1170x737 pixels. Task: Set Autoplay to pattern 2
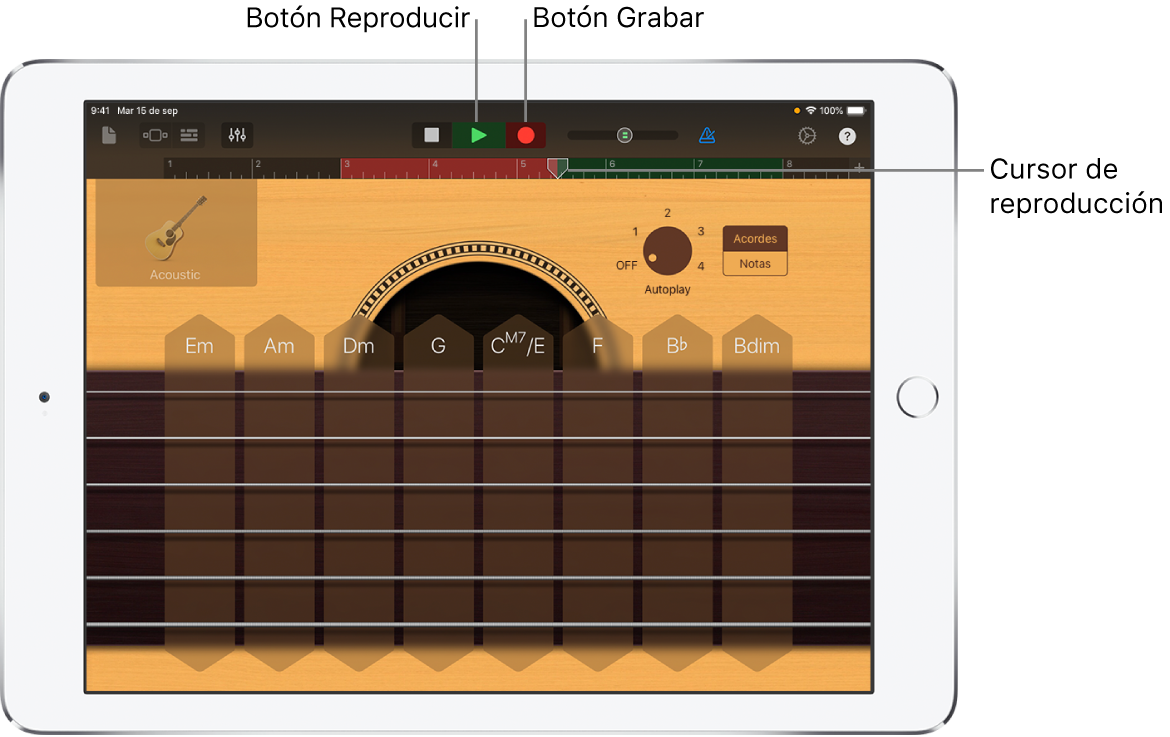668,213
